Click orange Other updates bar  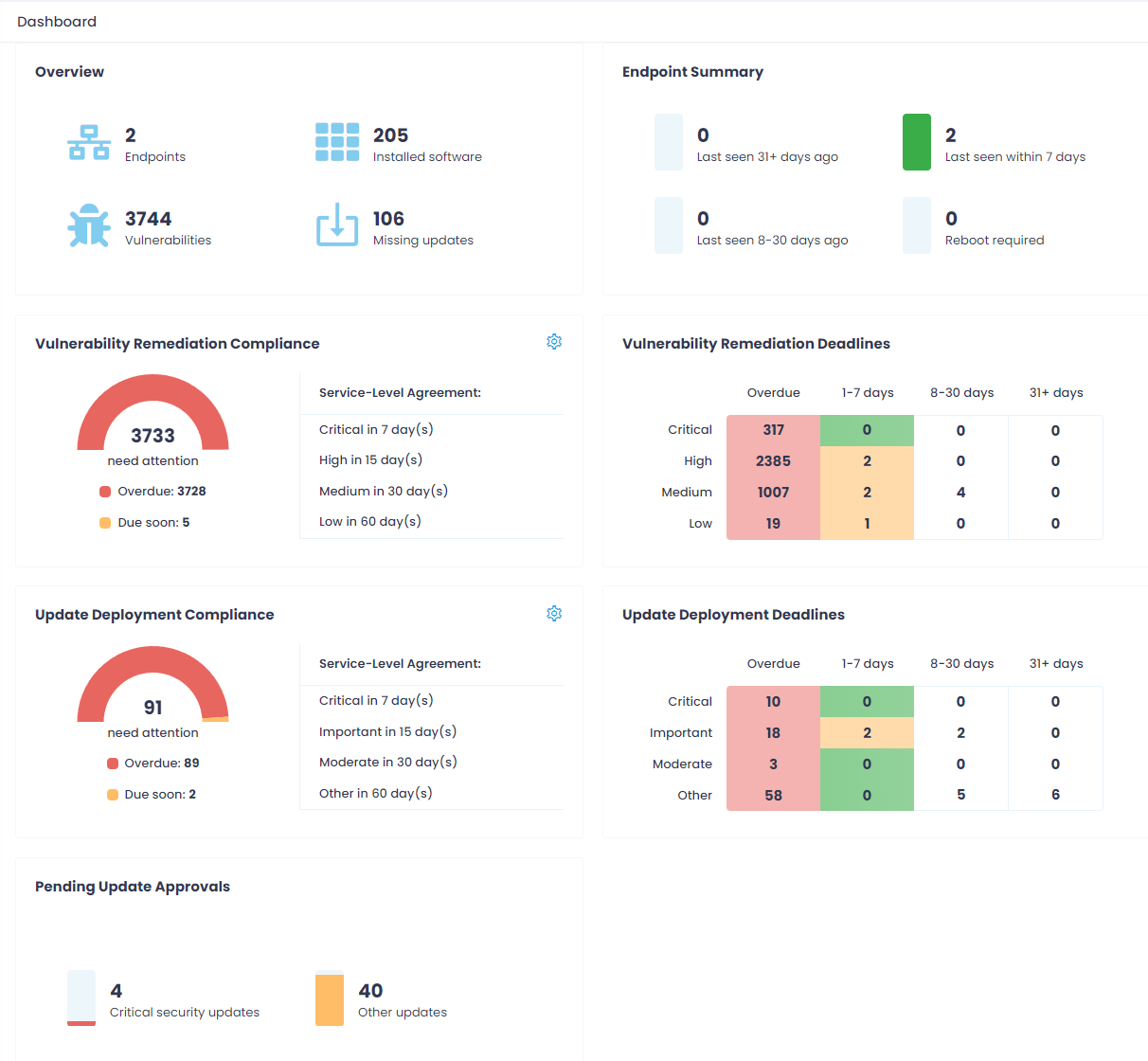click(330, 998)
